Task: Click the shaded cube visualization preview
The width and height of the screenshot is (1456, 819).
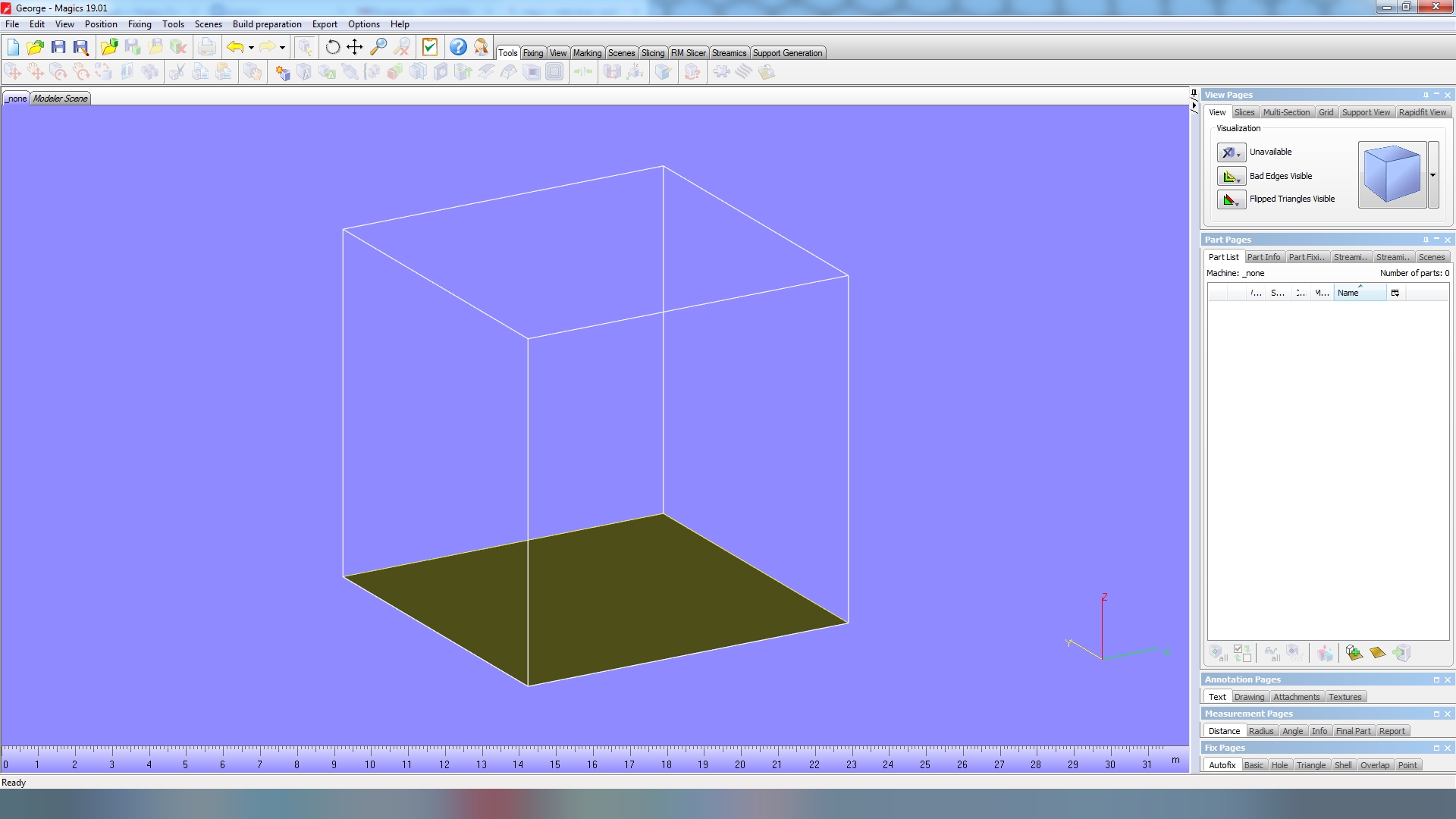Action: click(1392, 175)
